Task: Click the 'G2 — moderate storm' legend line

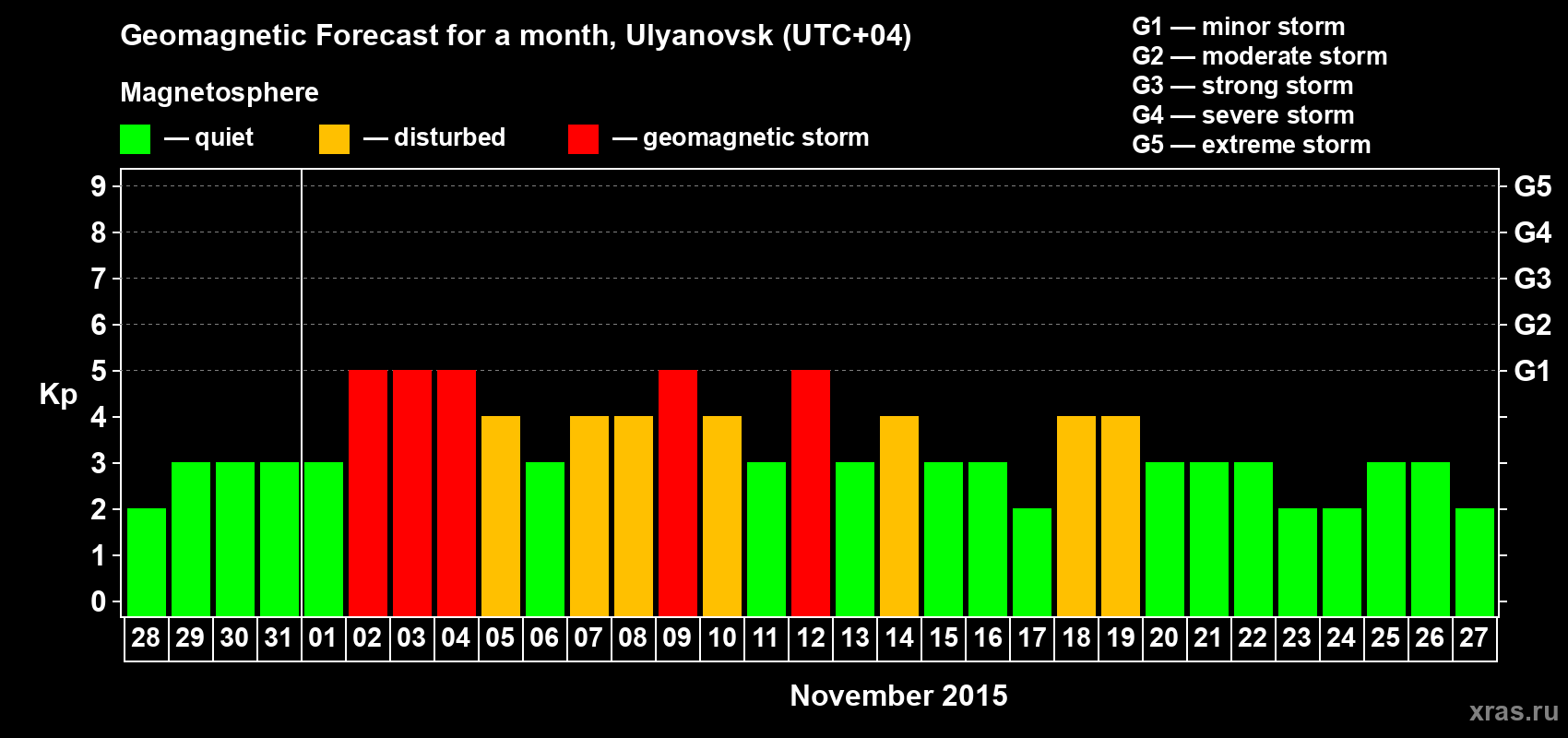Action: (x=1260, y=56)
